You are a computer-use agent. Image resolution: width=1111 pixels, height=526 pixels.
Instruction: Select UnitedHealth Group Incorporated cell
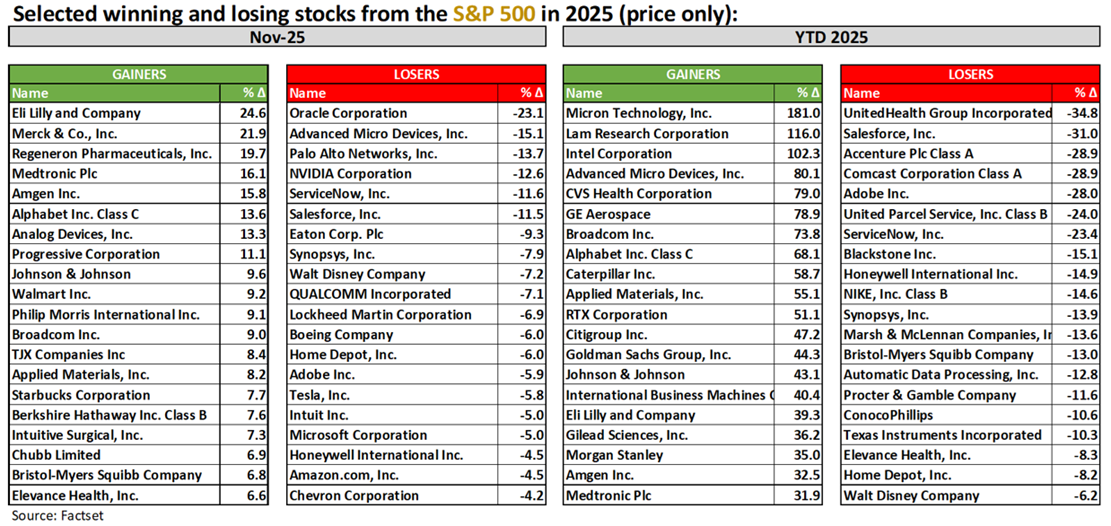pyautogui.click(x=947, y=114)
